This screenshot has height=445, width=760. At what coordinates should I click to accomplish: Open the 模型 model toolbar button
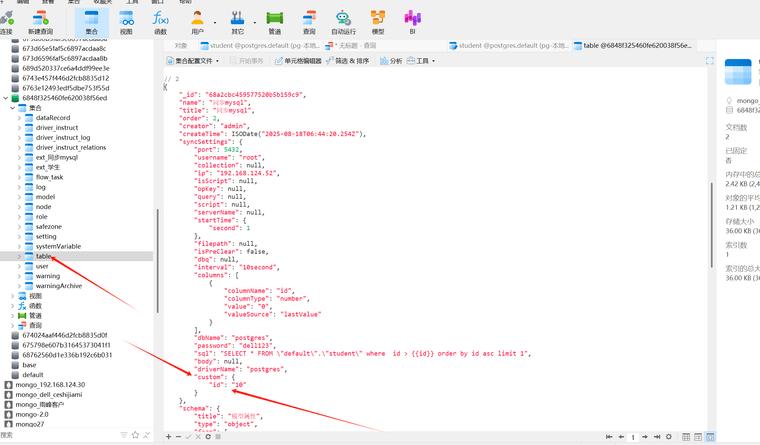(x=378, y=23)
